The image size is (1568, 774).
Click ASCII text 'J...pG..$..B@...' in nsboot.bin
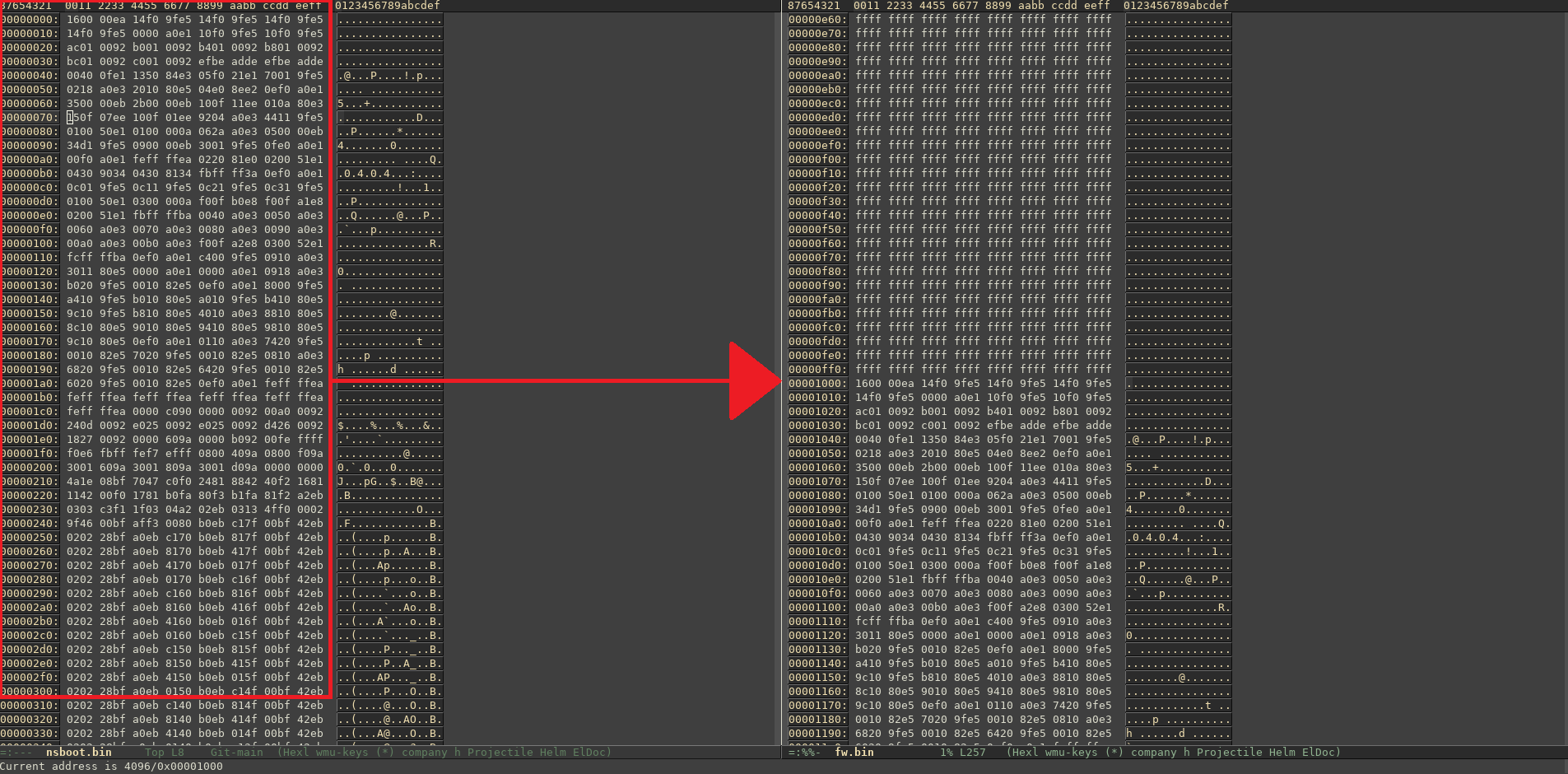[x=390, y=481]
